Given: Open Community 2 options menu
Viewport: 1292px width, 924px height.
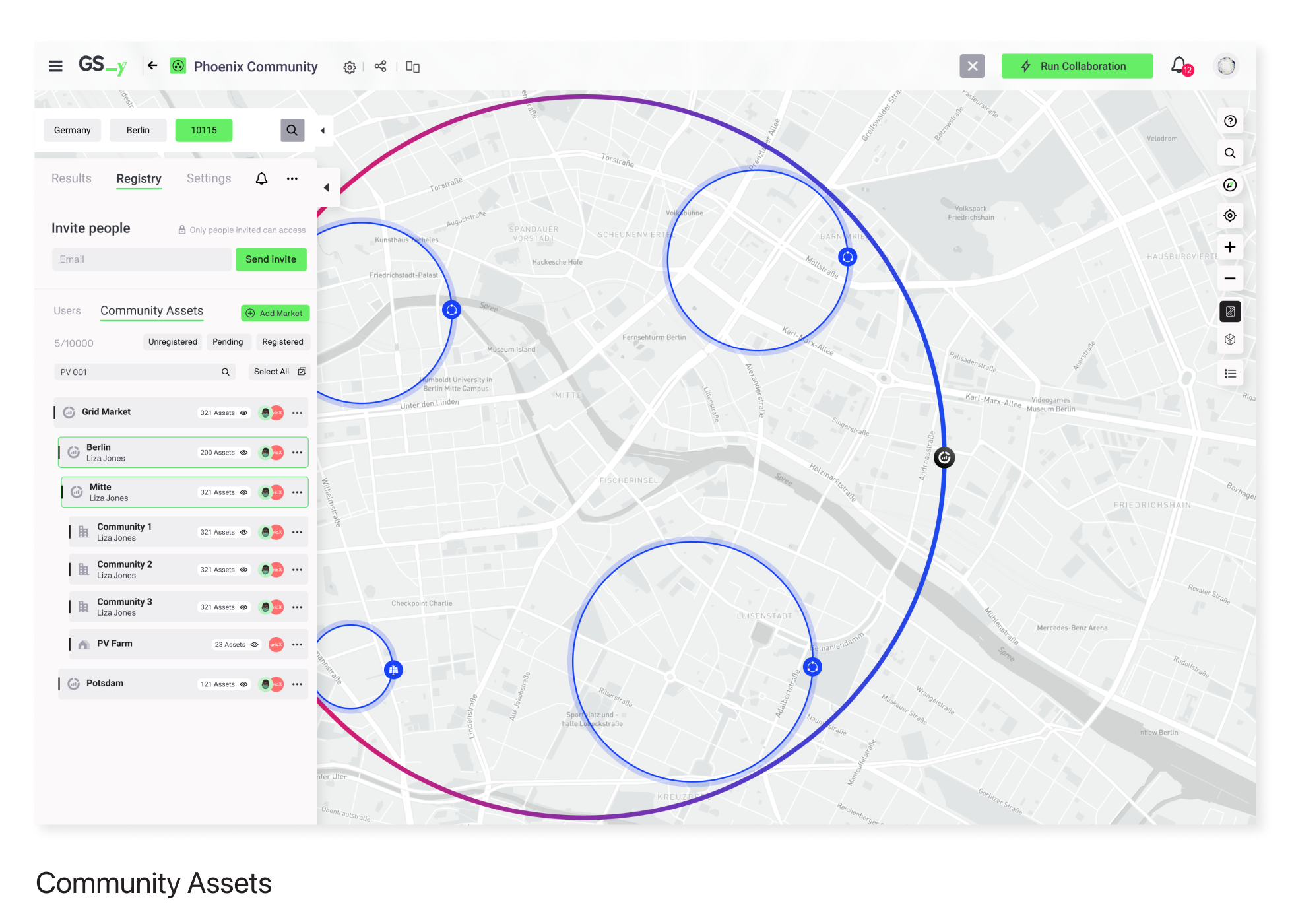Looking at the screenshot, I should [298, 570].
